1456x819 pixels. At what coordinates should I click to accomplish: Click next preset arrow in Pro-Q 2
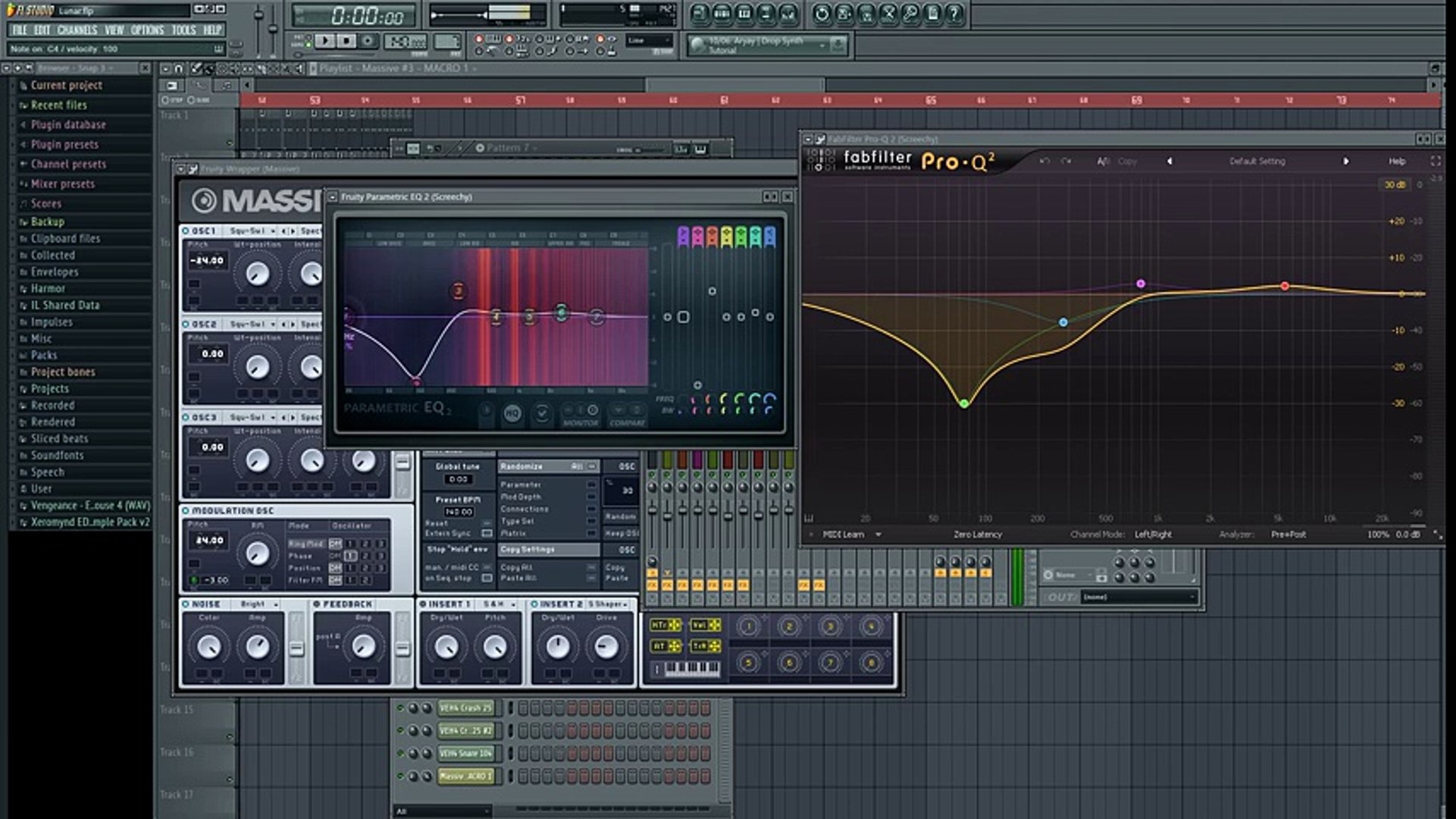pos(1345,161)
